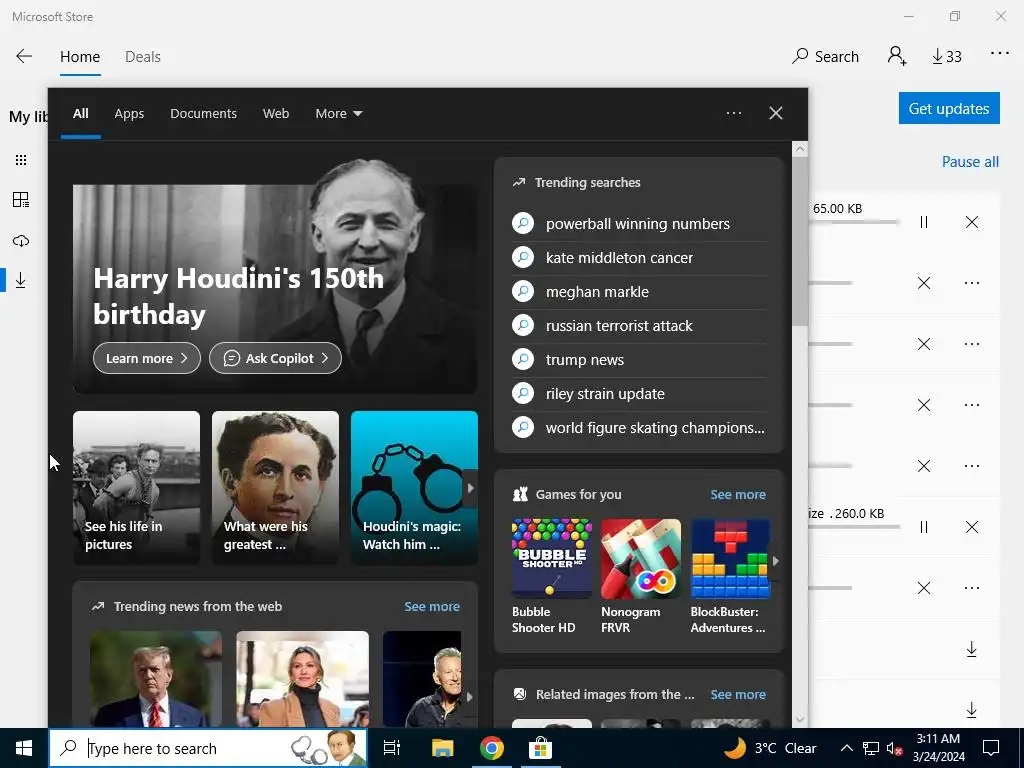Open the Nonogram FRVR game
1024x768 pixels.
[x=641, y=576]
